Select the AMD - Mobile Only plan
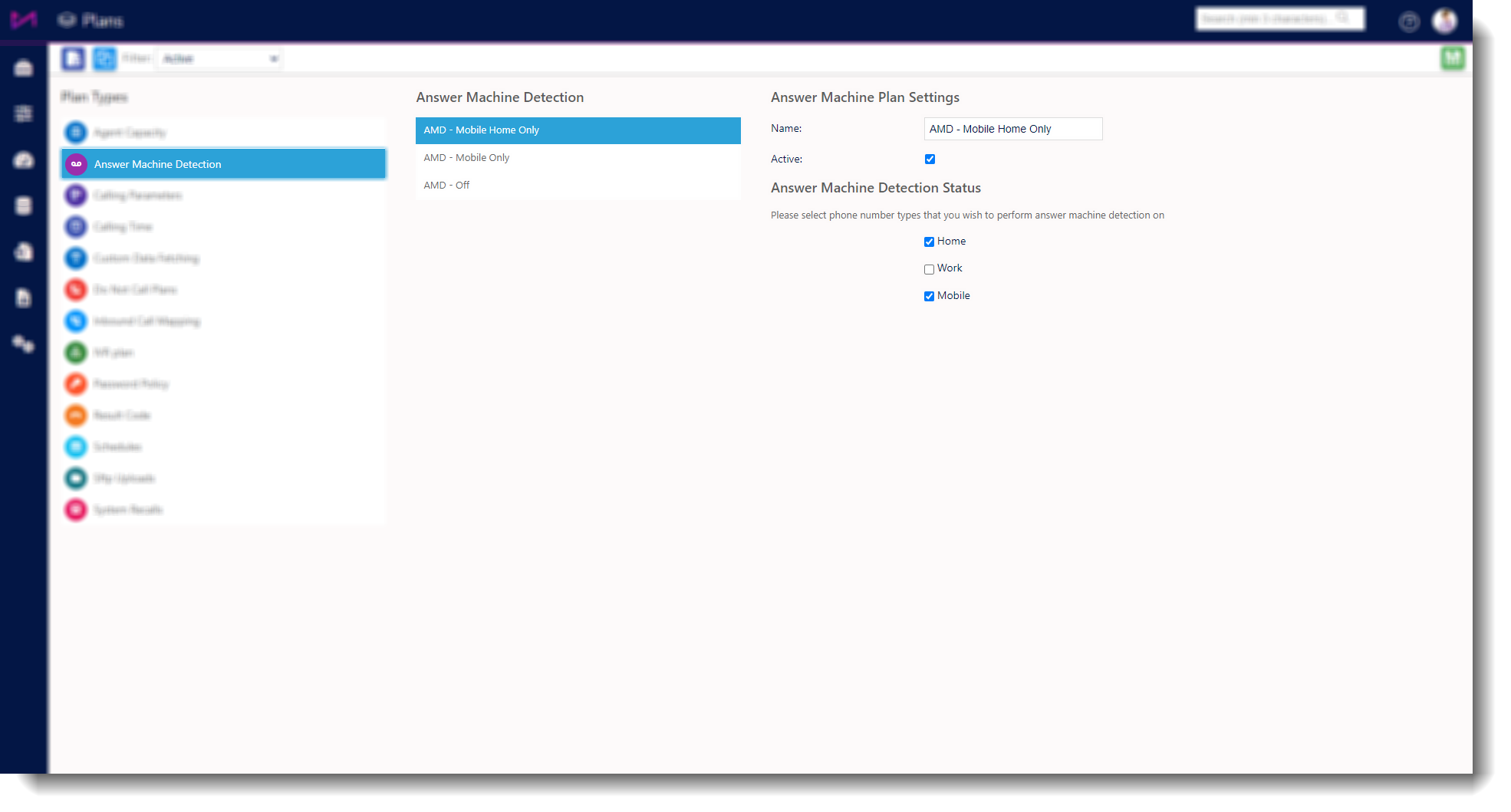Screen dimensions: 1511x812 pos(578,158)
